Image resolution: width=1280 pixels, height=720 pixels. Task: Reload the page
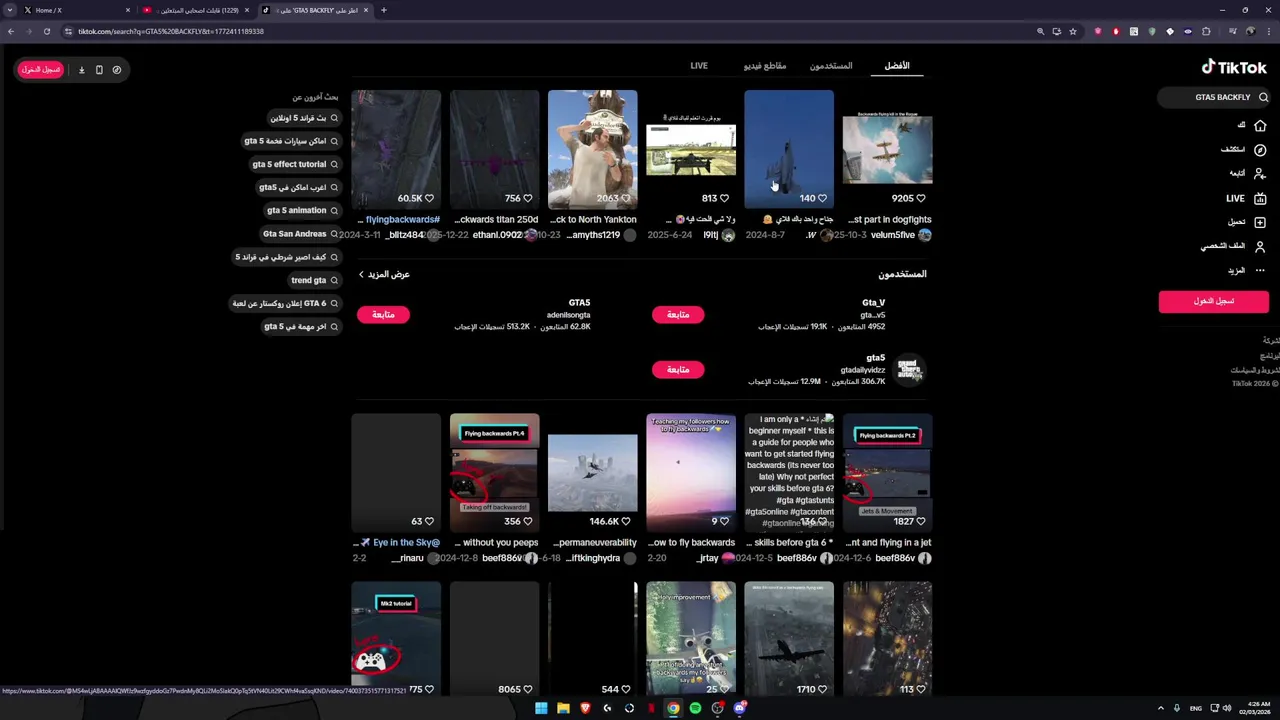coord(46,31)
